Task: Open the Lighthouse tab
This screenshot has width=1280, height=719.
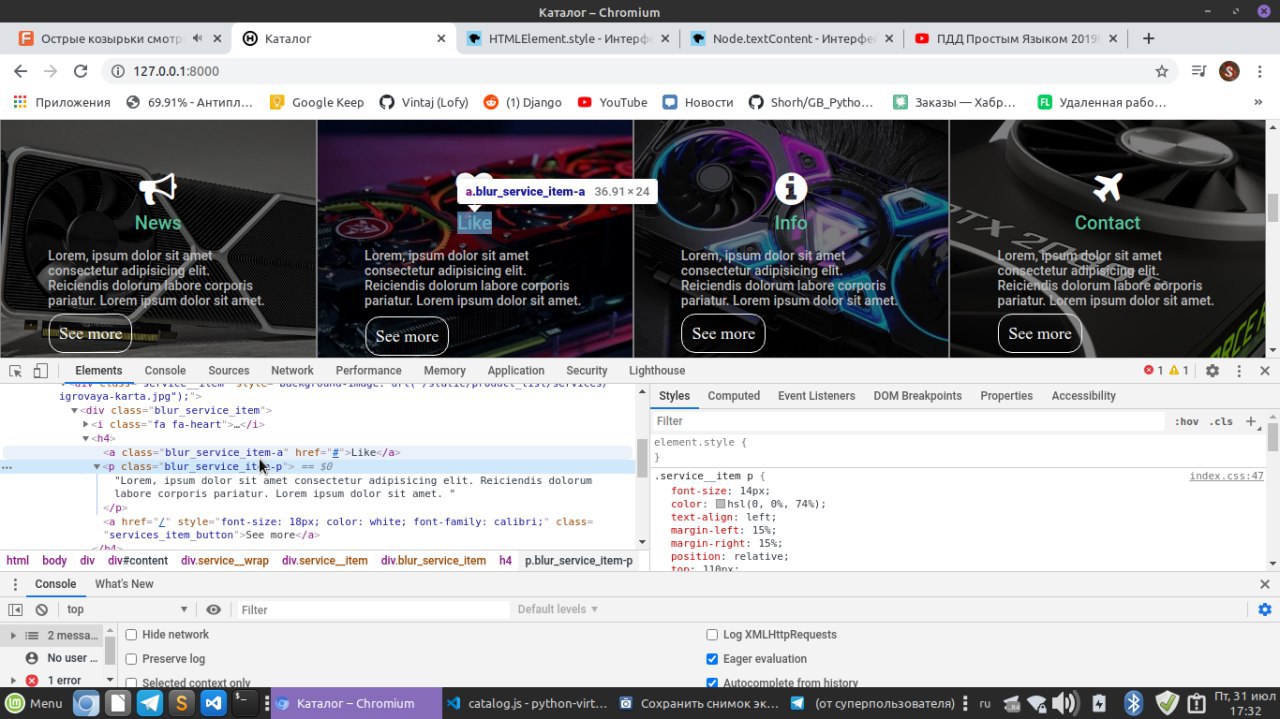Action: click(657, 370)
